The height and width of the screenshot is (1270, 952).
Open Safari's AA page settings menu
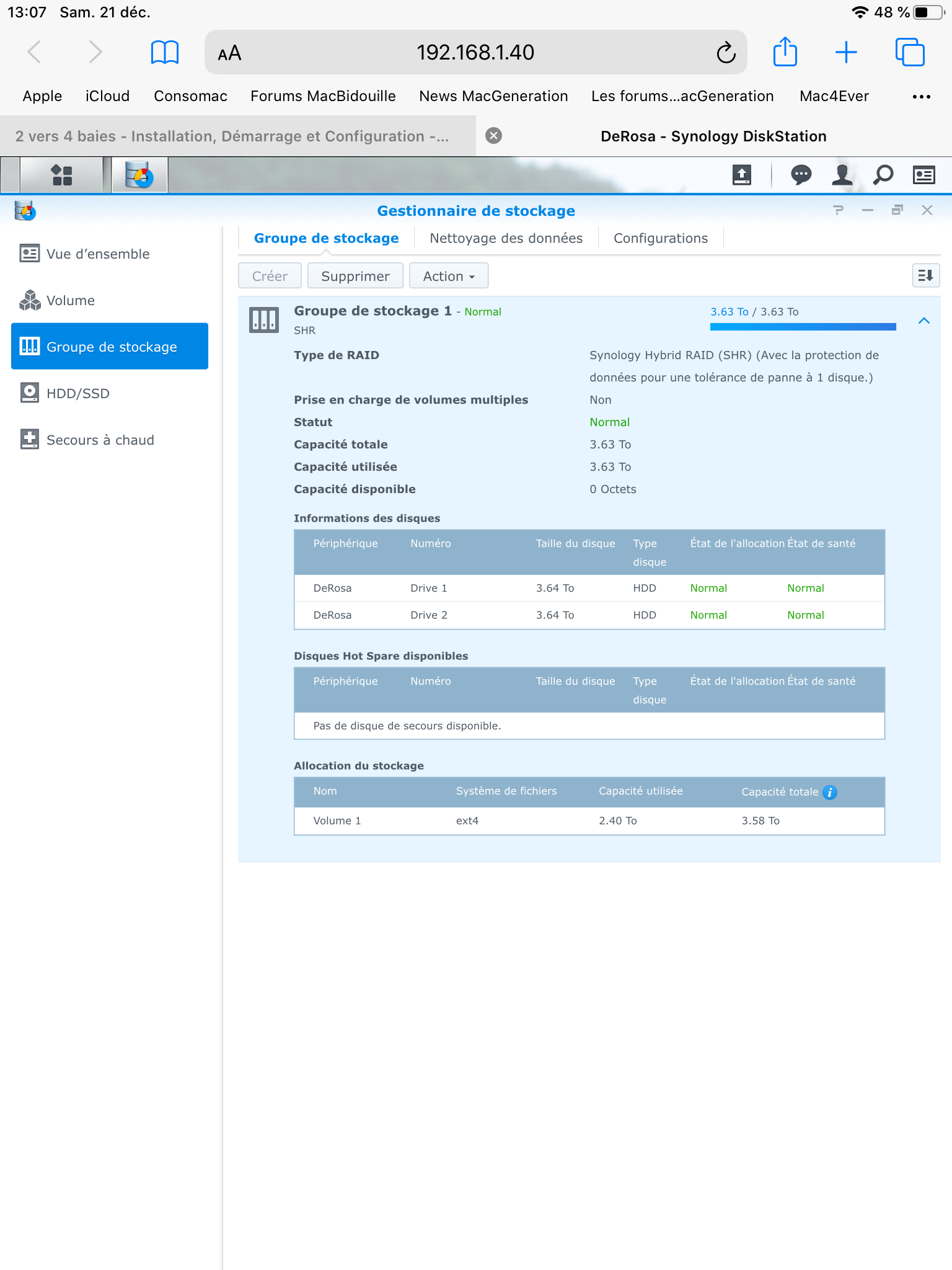click(229, 53)
